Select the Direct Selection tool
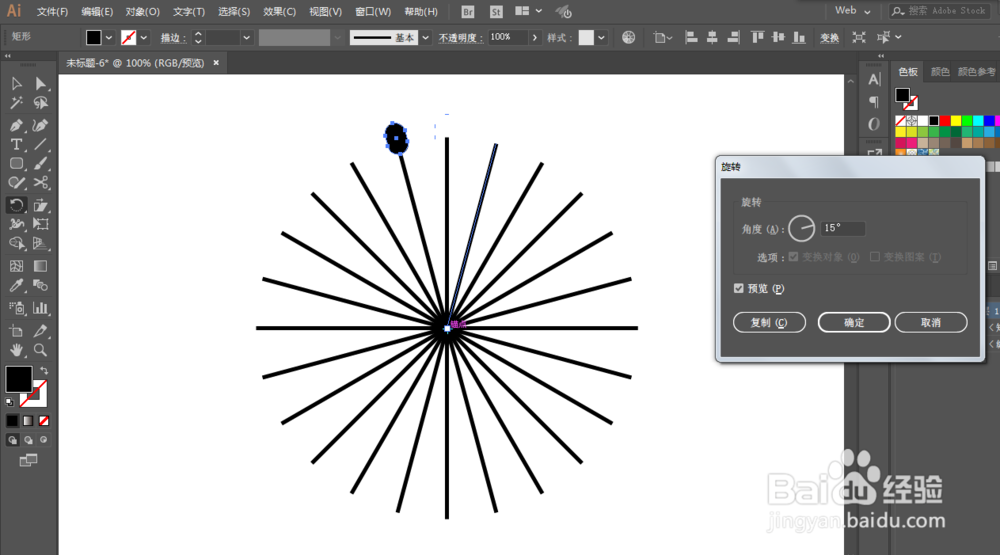1000x555 pixels. click(41, 84)
